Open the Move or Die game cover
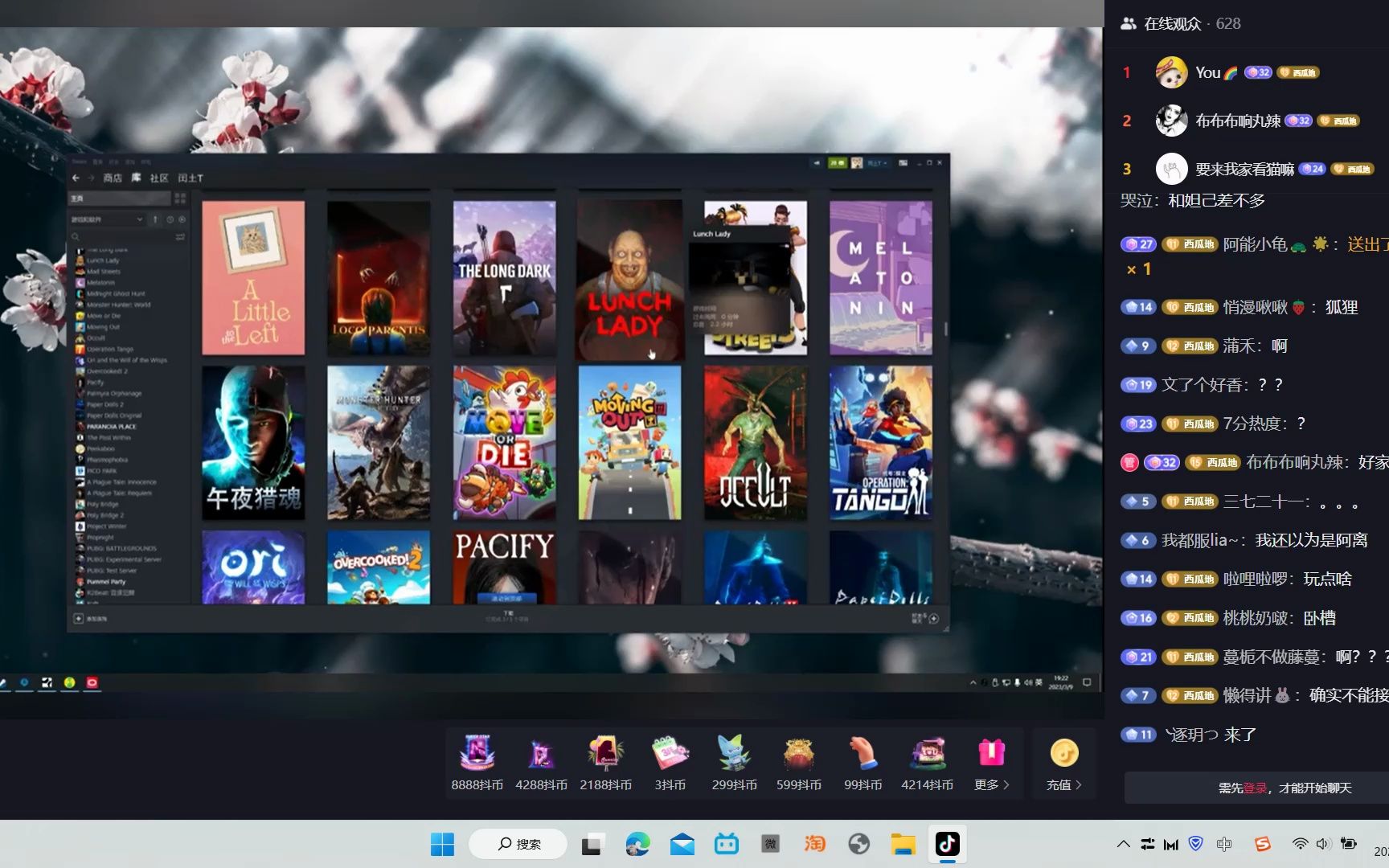This screenshot has height=868, width=1389. 504,443
